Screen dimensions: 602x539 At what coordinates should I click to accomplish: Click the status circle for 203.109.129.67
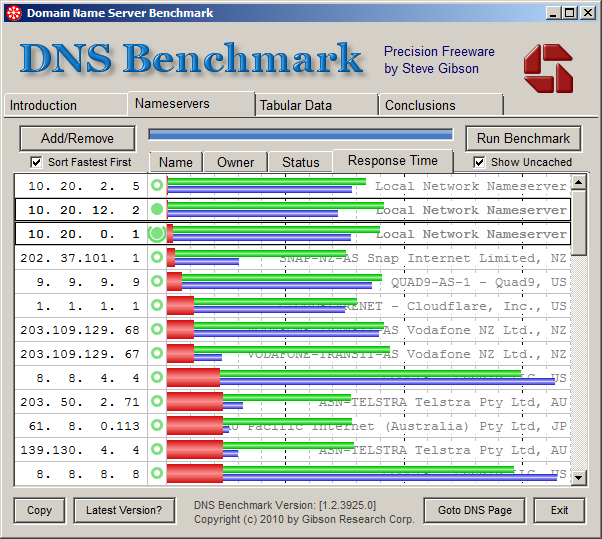tap(157, 353)
